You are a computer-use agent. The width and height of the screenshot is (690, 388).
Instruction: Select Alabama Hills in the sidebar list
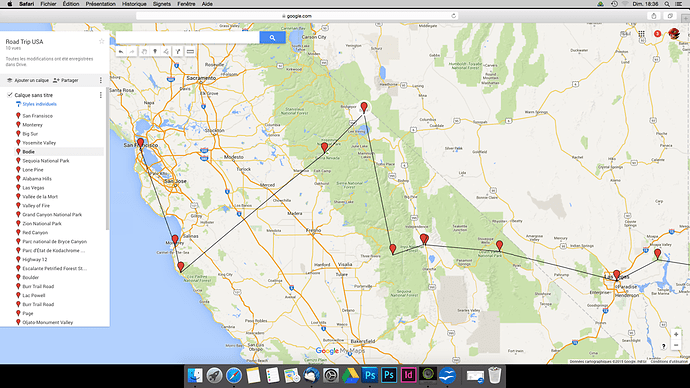click(37, 179)
